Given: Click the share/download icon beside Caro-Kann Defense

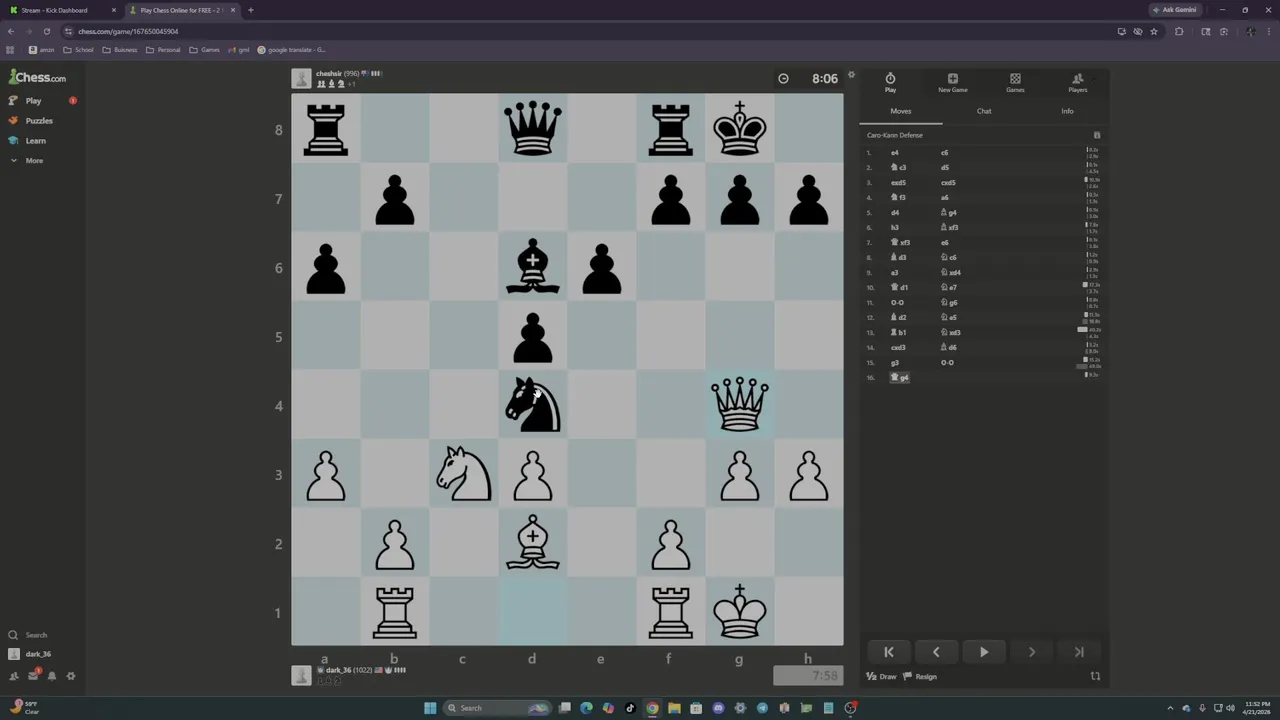Looking at the screenshot, I should (1096, 135).
